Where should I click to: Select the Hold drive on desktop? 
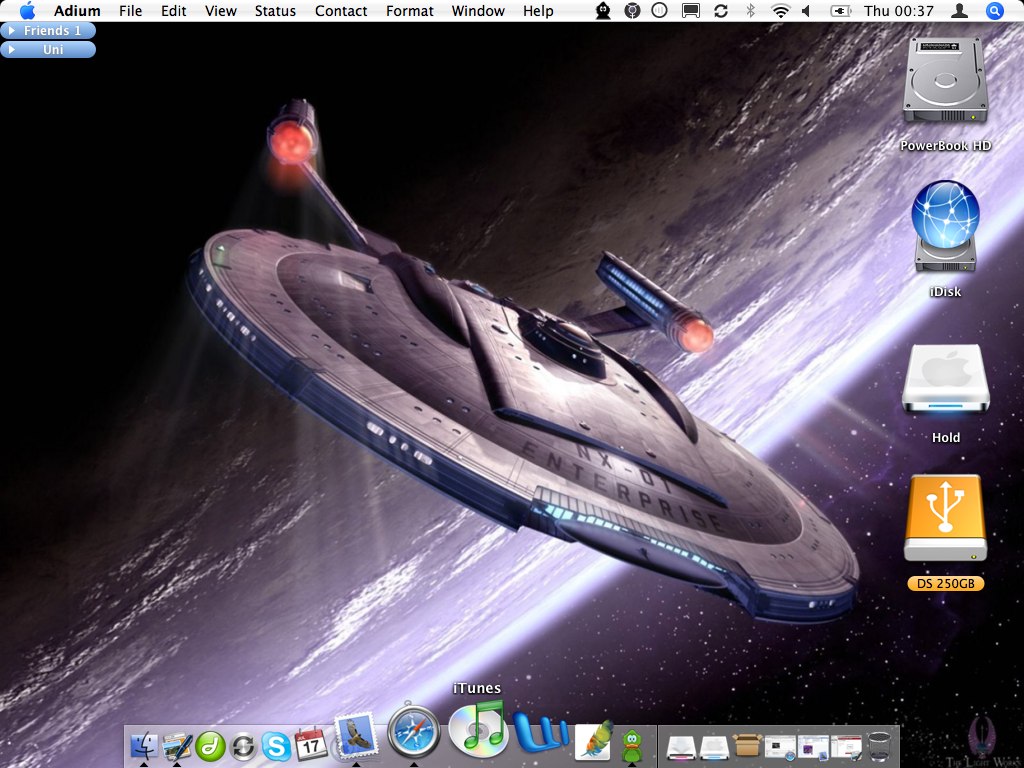pyautogui.click(x=946, y=379)
